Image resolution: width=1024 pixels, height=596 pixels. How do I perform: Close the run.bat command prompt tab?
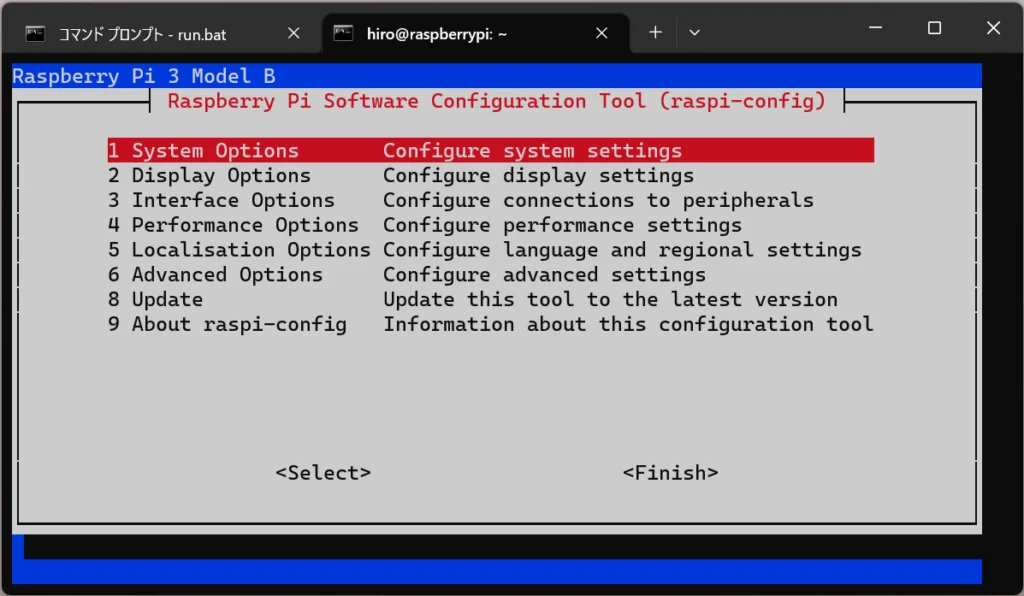pos(294,33)
